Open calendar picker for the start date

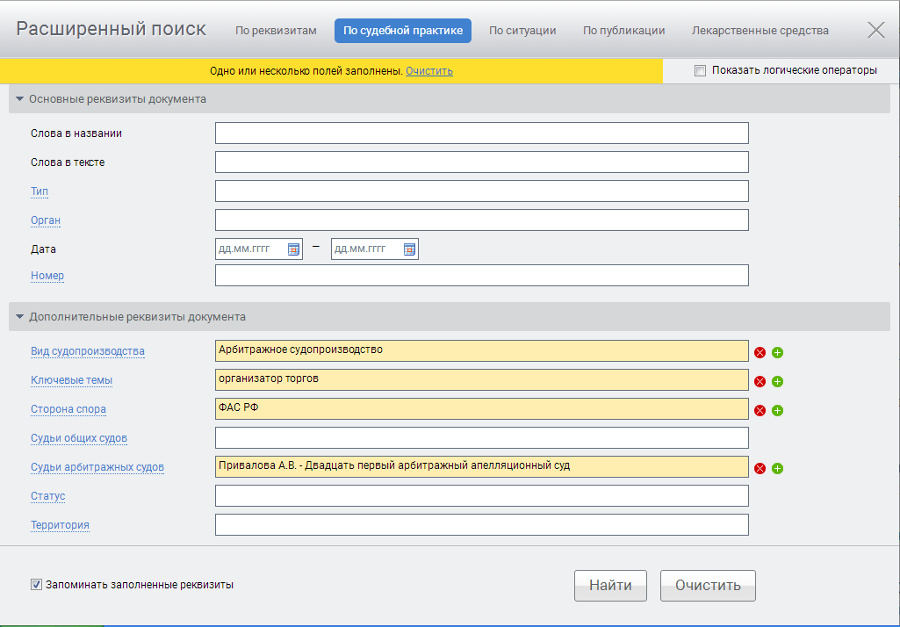[294, 249]
